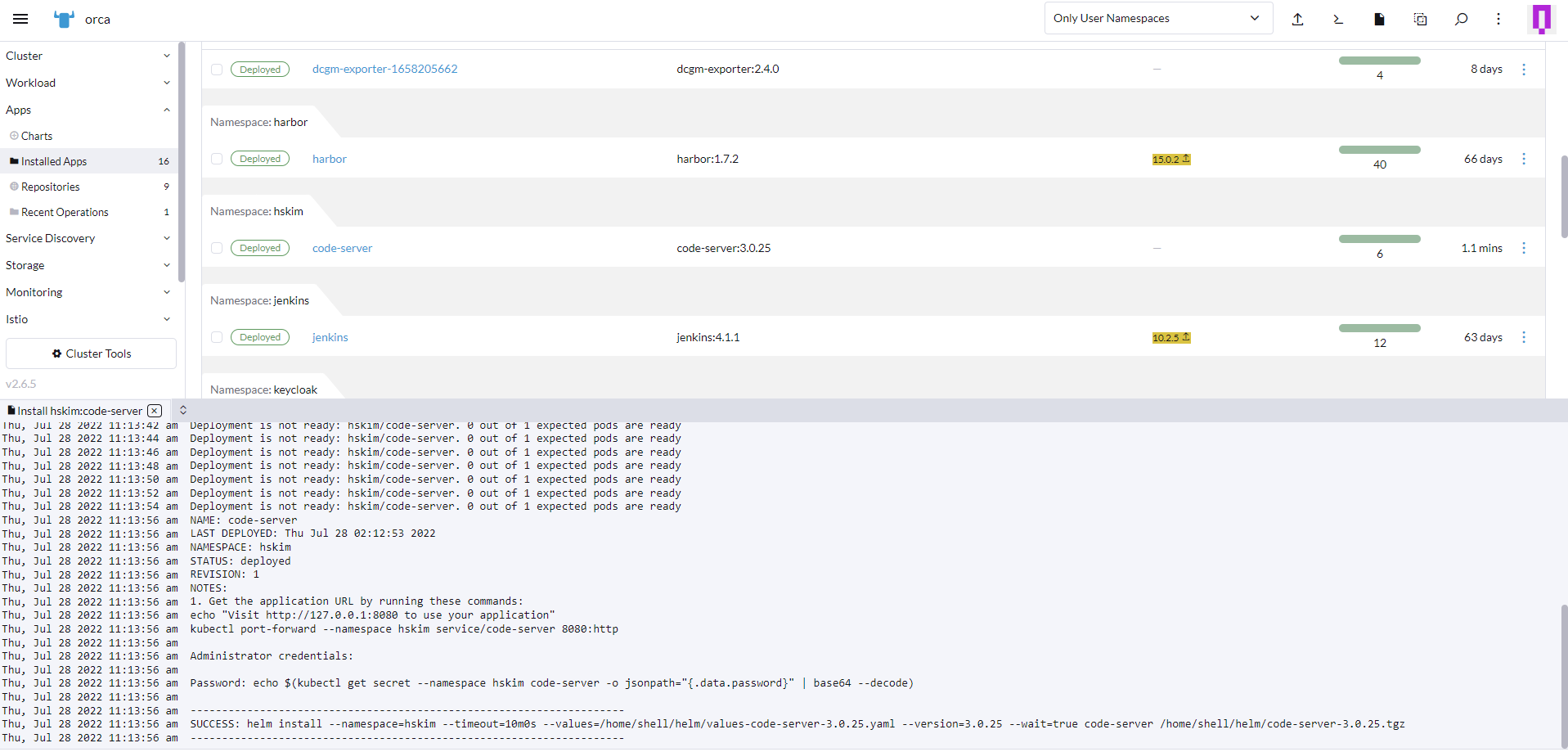Screen dimensions: 1568x752
Task: Select checkbox for jenkins app
Action: tap(217, 337)
